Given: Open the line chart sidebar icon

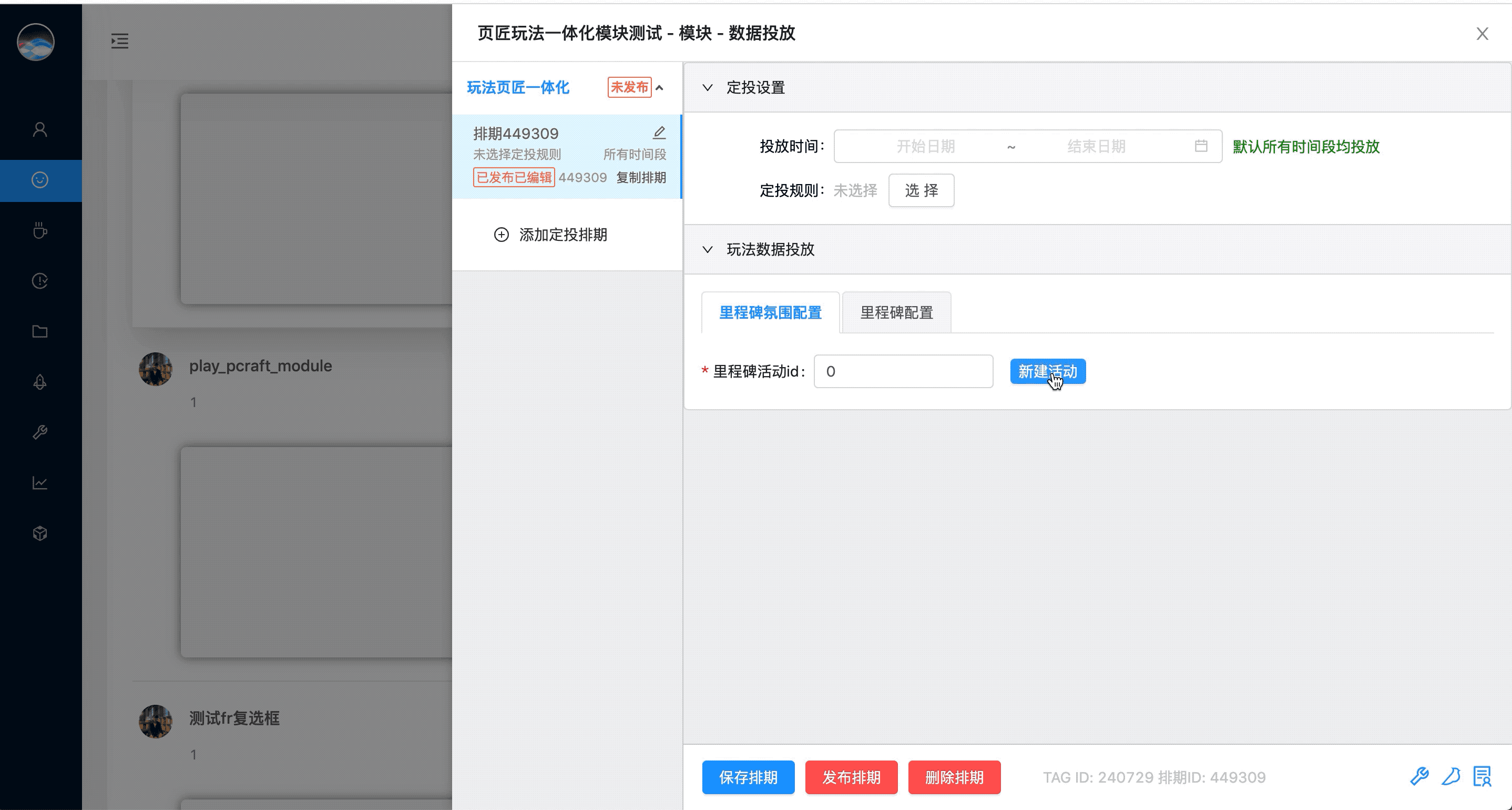Looking at the screenshot, I should (40, 483).
